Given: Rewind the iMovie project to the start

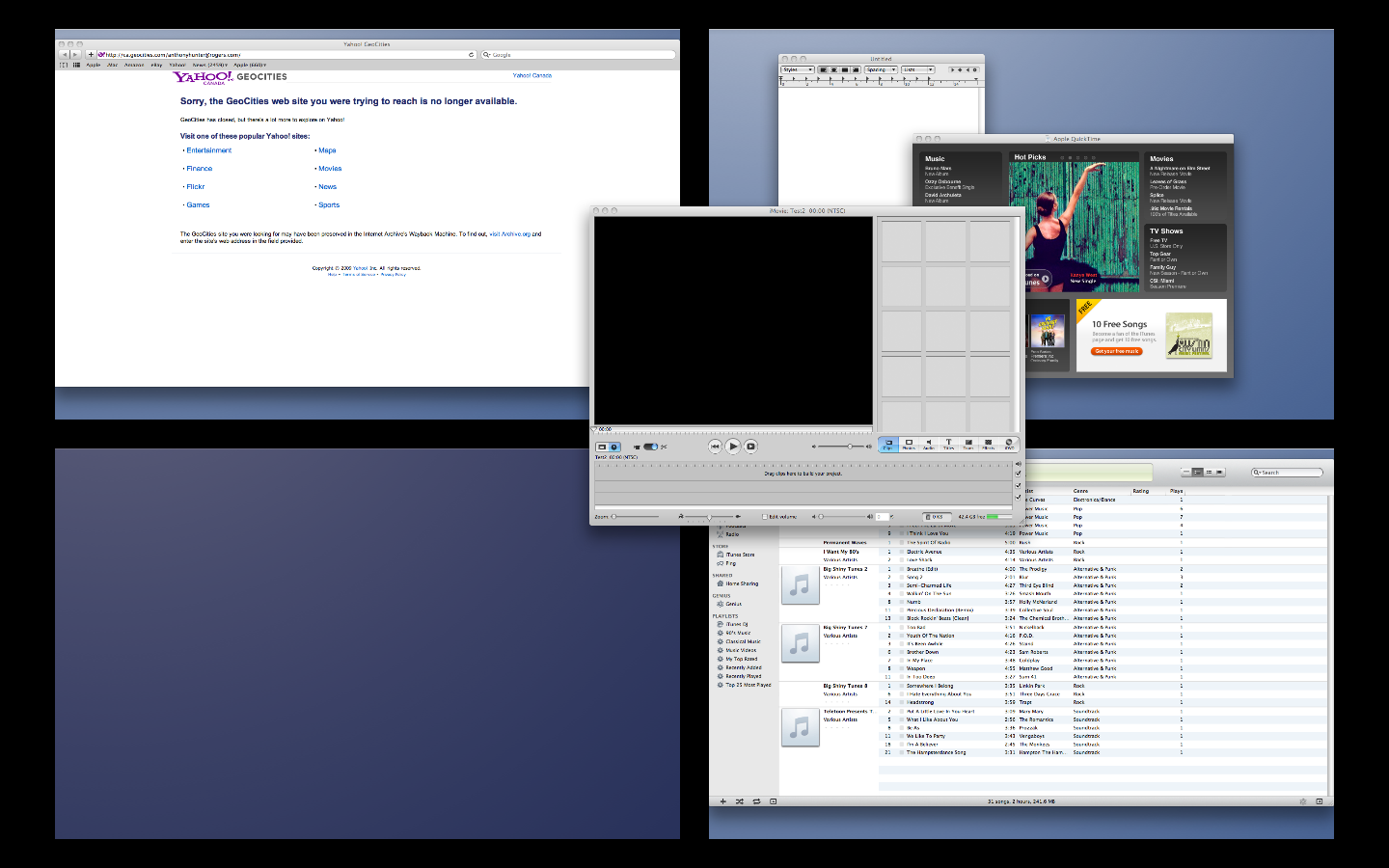Looking at the screenshot, I should pyautogui.click(x=715, y=447).
